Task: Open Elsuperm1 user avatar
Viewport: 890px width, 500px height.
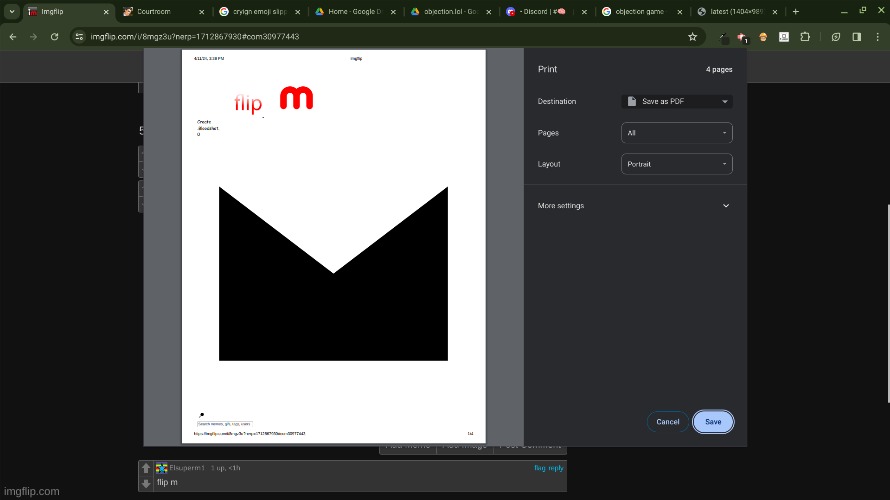Action: [162, 468]
